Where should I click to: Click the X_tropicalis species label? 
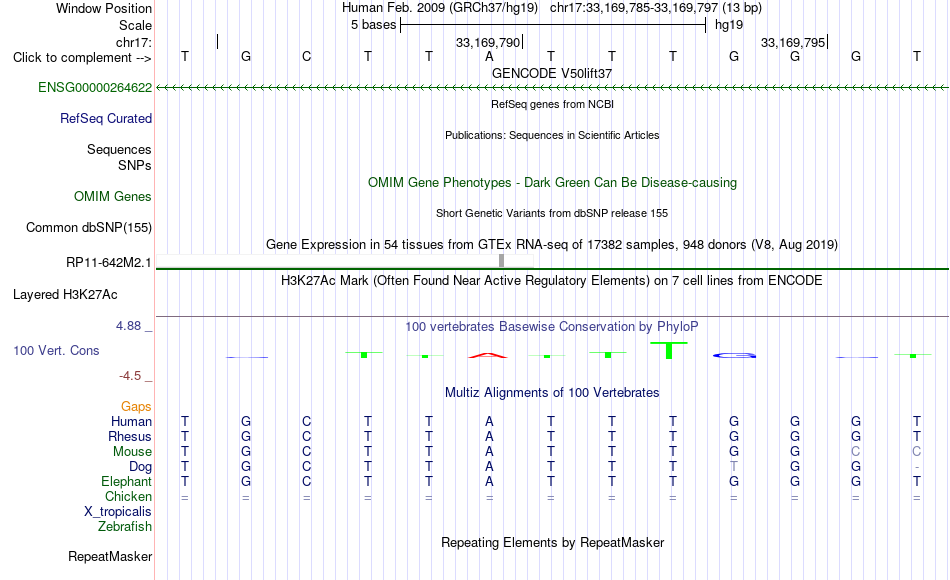click(x=118, y=512)
